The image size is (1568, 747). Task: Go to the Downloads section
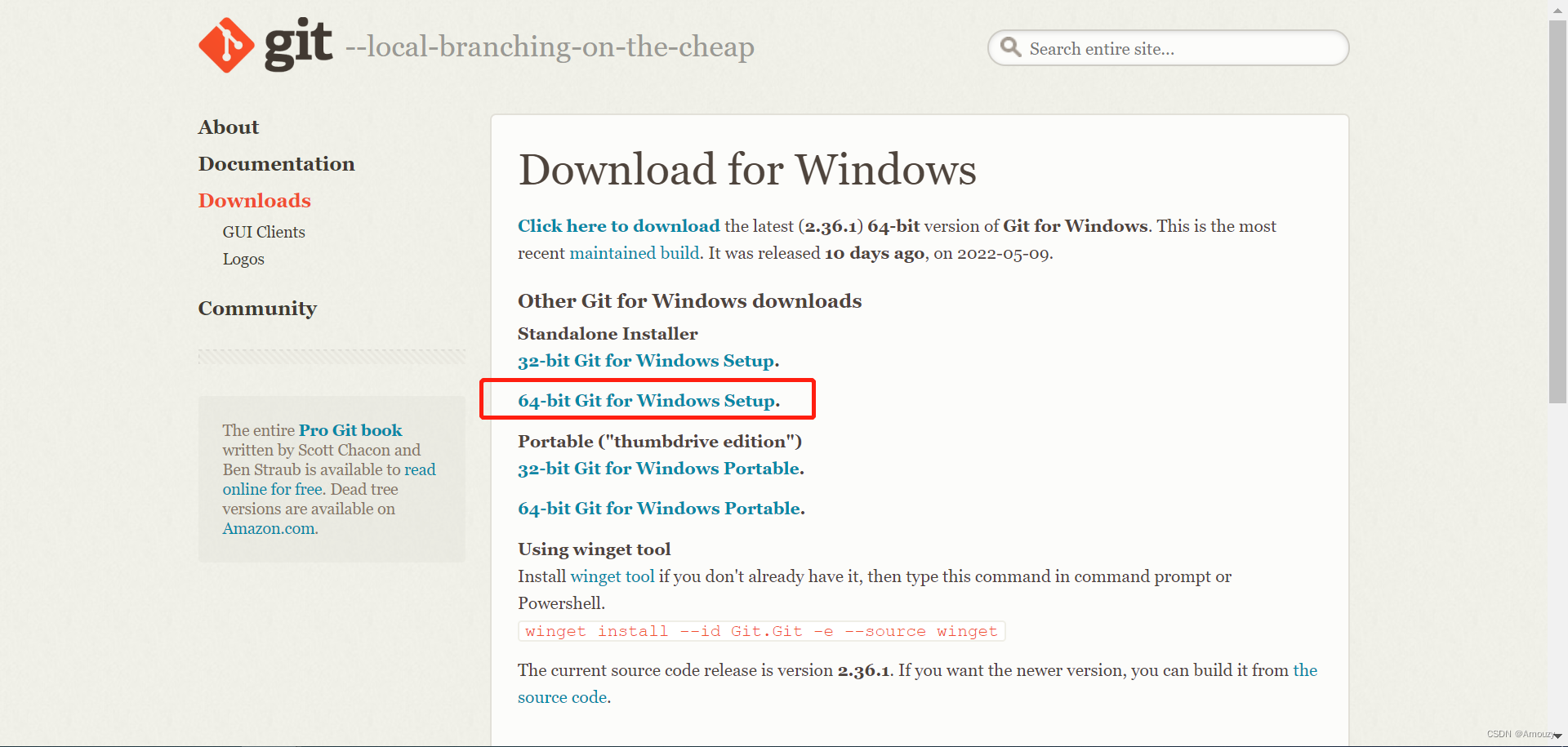(x=255, y=201)
